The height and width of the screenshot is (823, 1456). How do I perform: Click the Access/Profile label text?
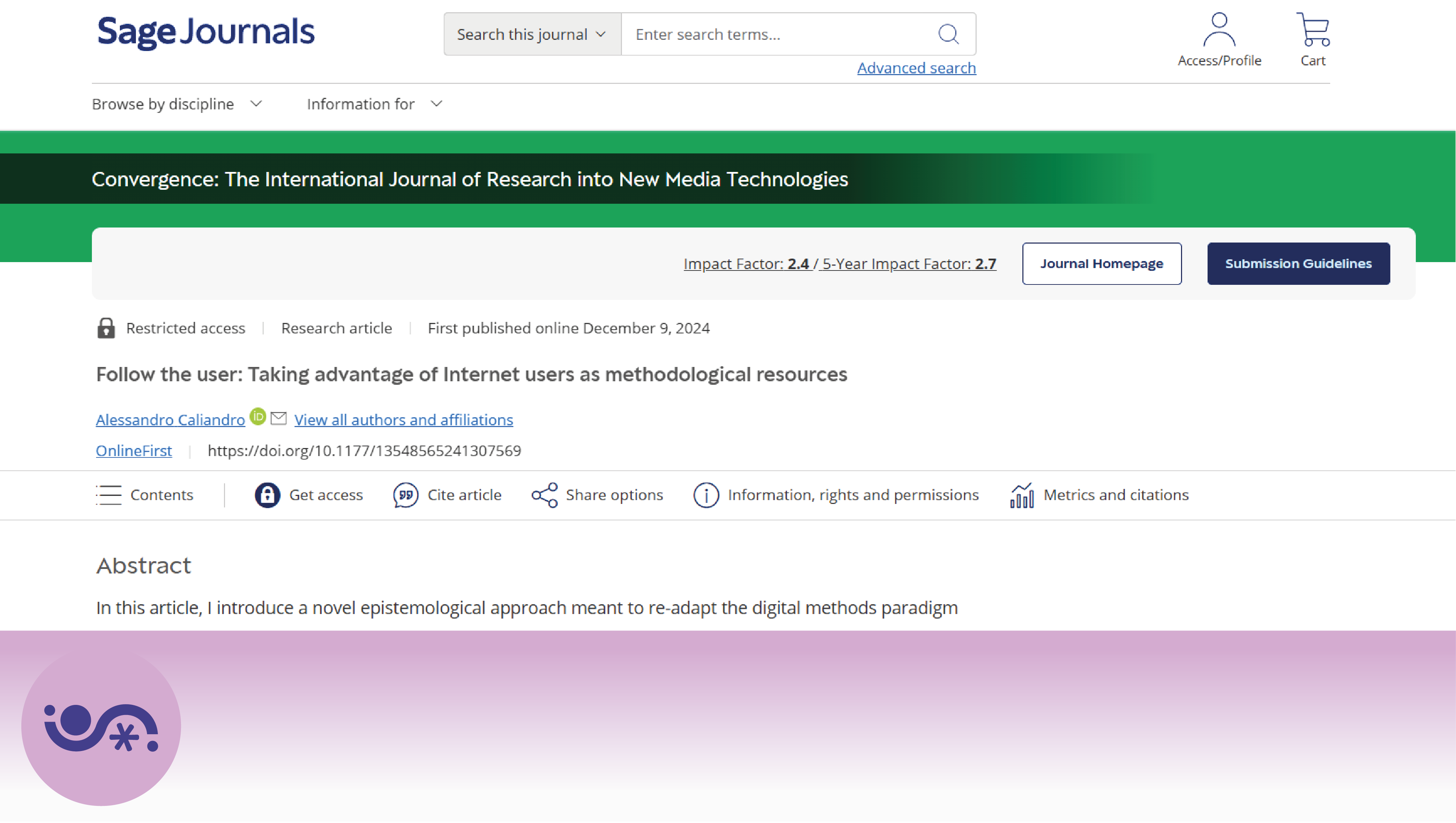point(1219,60)
